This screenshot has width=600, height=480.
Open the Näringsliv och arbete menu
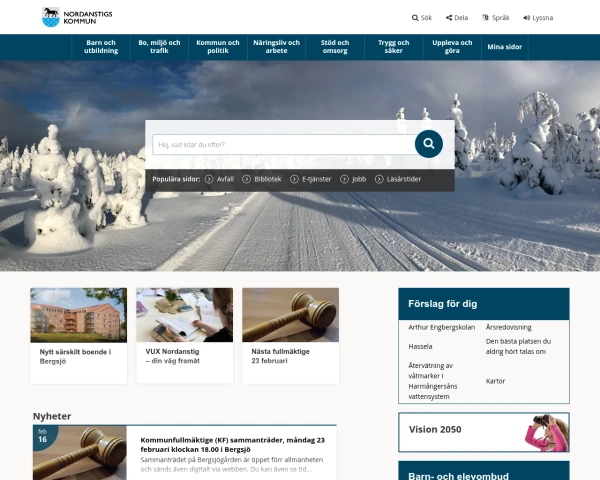pyautogui.click(x=276, y=47)
